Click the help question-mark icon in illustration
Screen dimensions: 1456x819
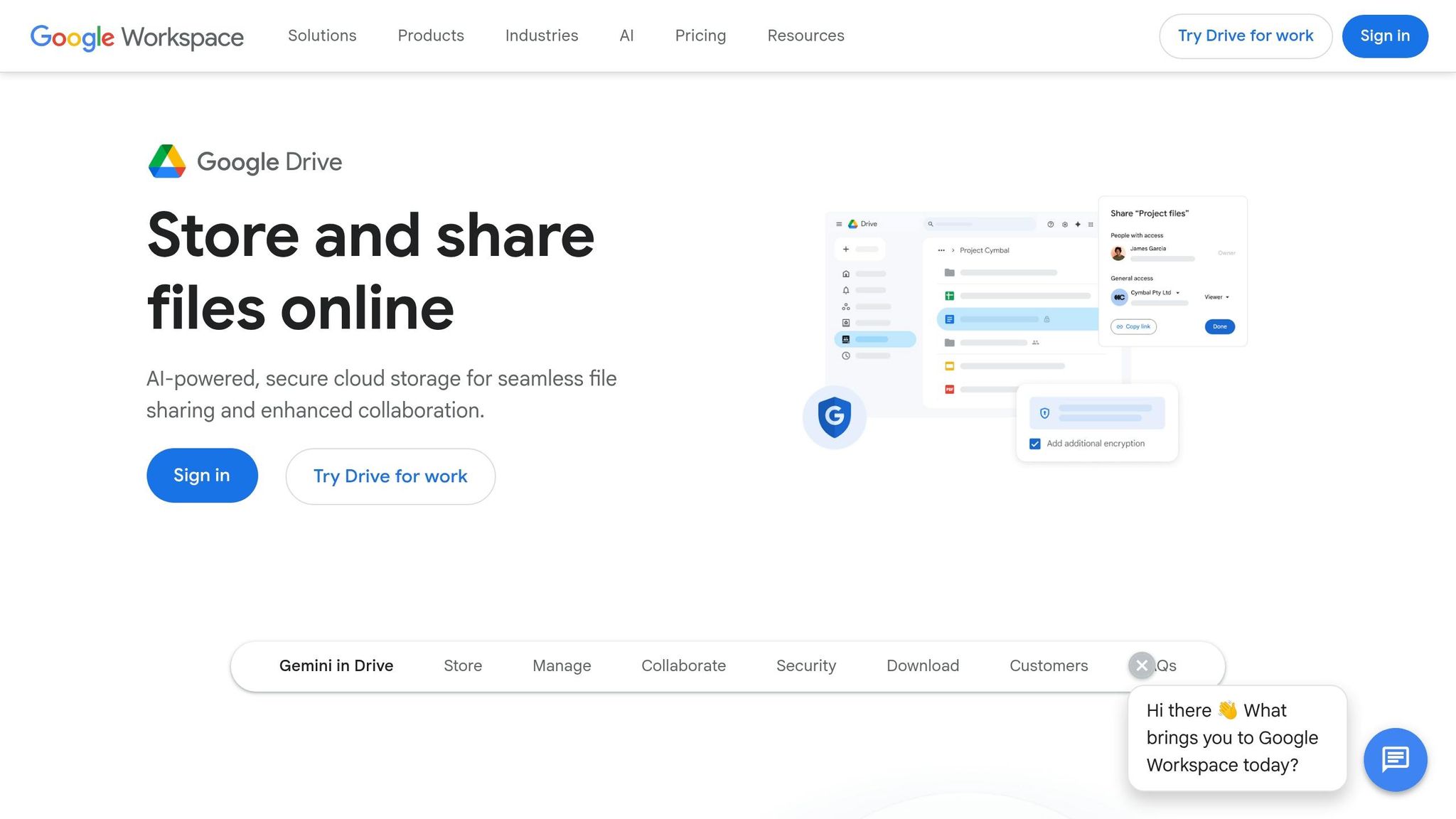click(1050, 224)
